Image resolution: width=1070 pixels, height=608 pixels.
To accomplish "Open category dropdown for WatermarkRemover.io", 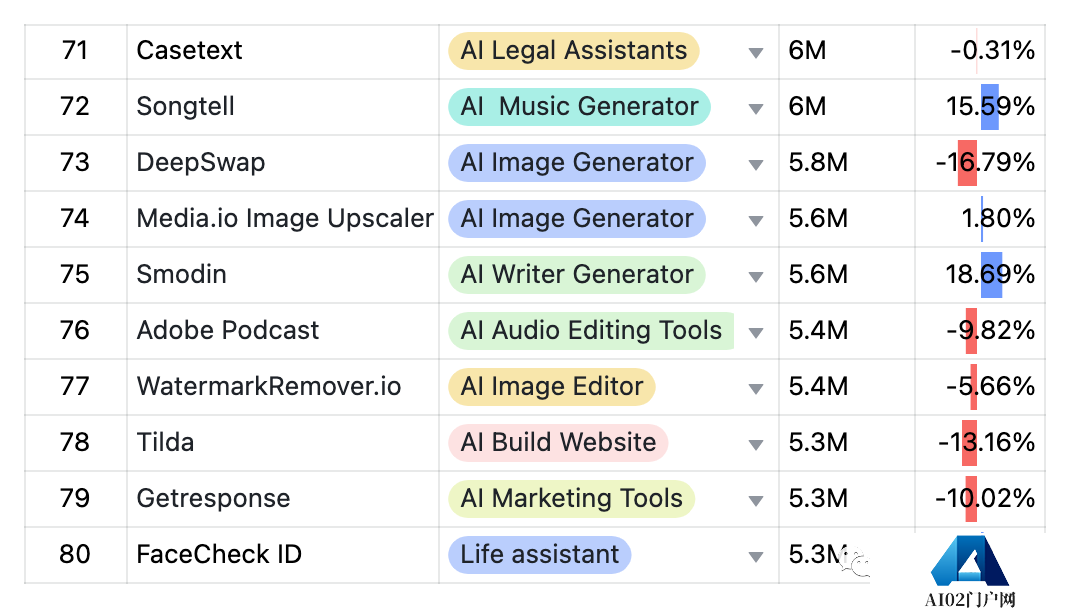I will coord(755,388).
